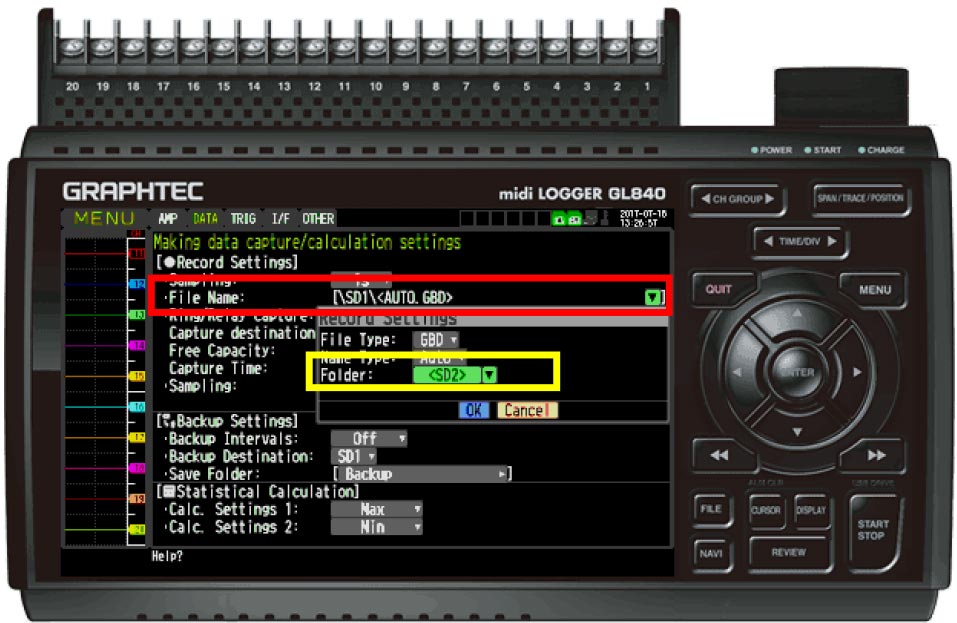Click the Backup Settings section icon
This screenshot has height=623, width=957.
(x=168, y=421)
